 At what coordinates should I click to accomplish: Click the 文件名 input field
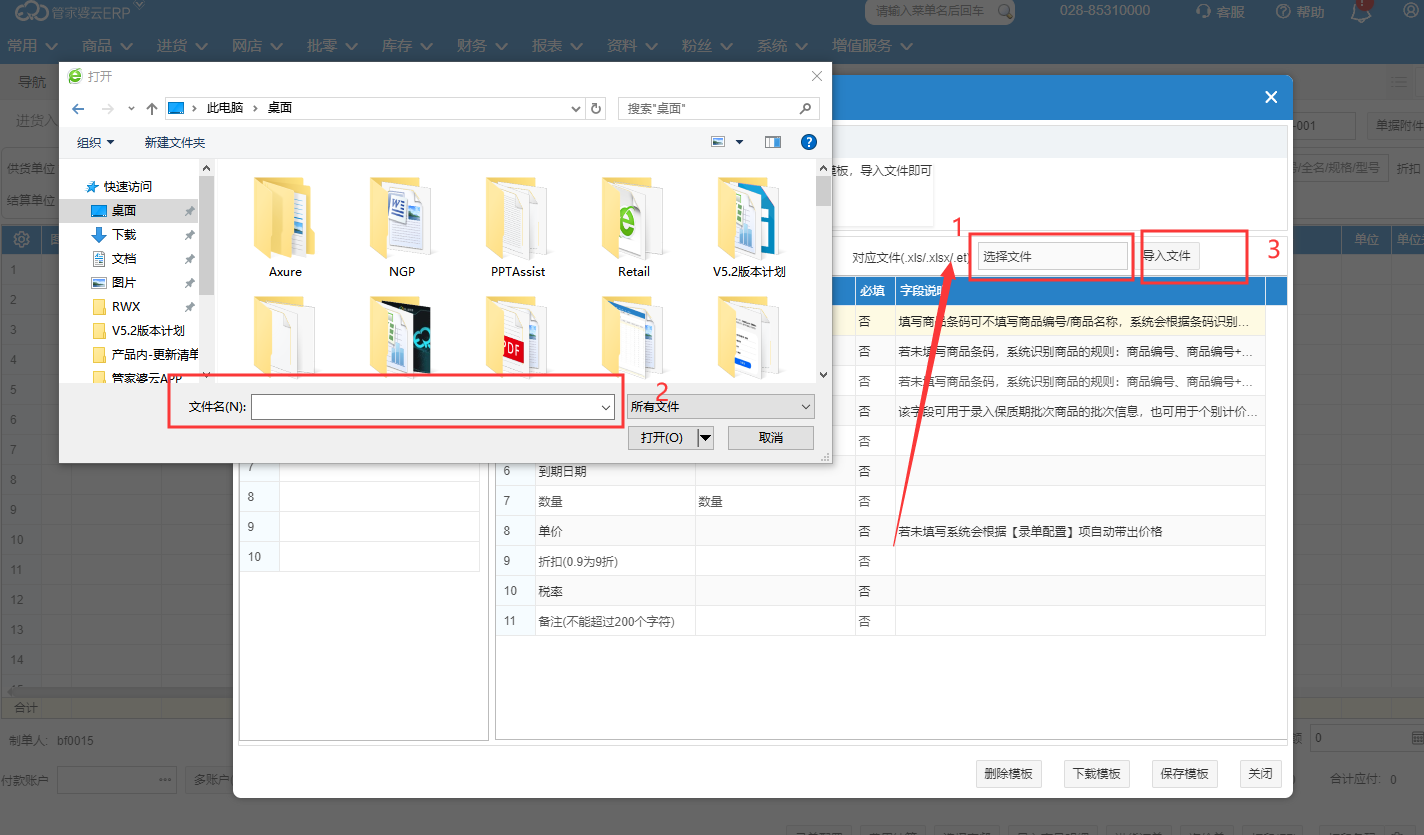tap(433, 407)
